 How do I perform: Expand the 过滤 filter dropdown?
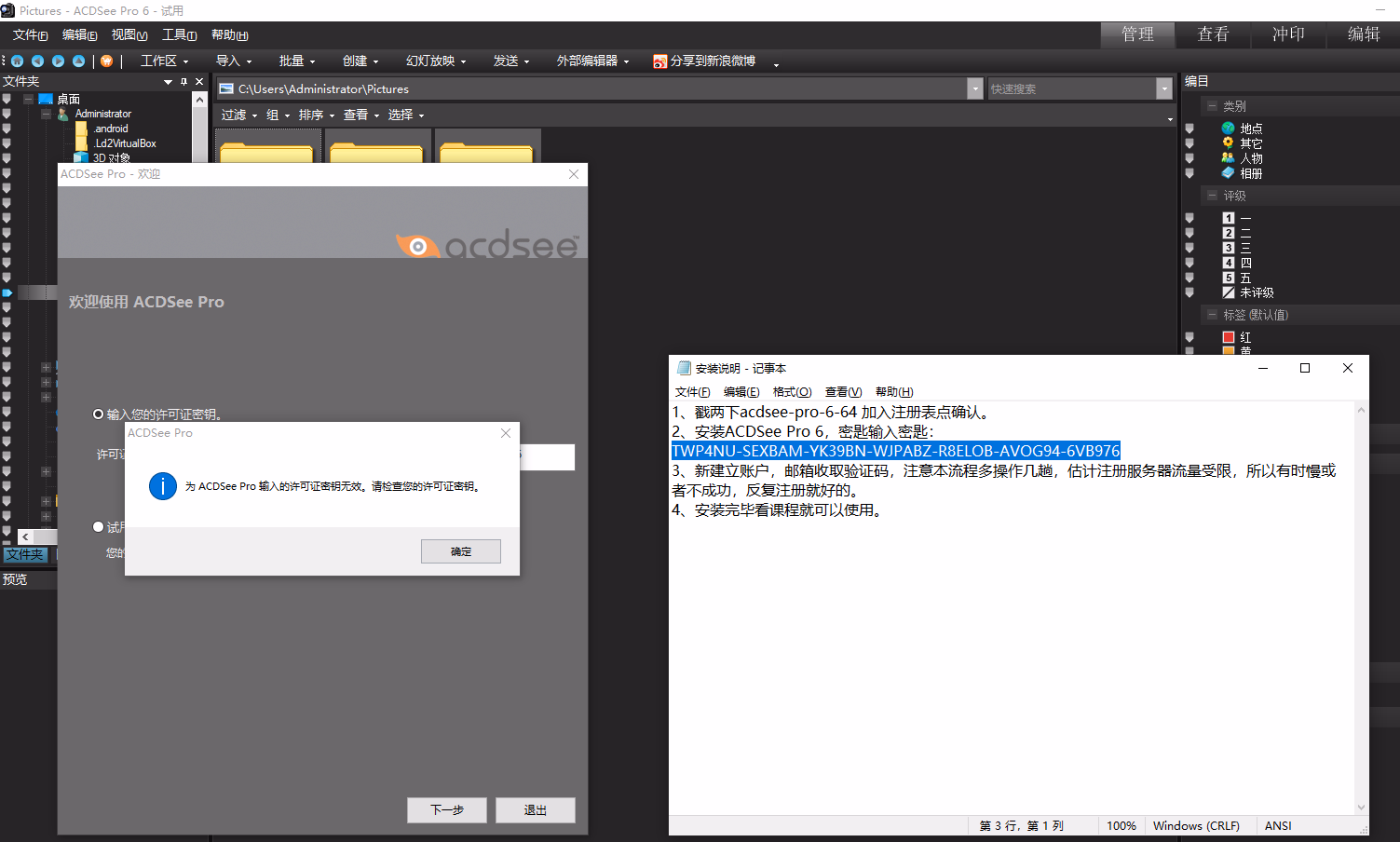pos(239,115)
